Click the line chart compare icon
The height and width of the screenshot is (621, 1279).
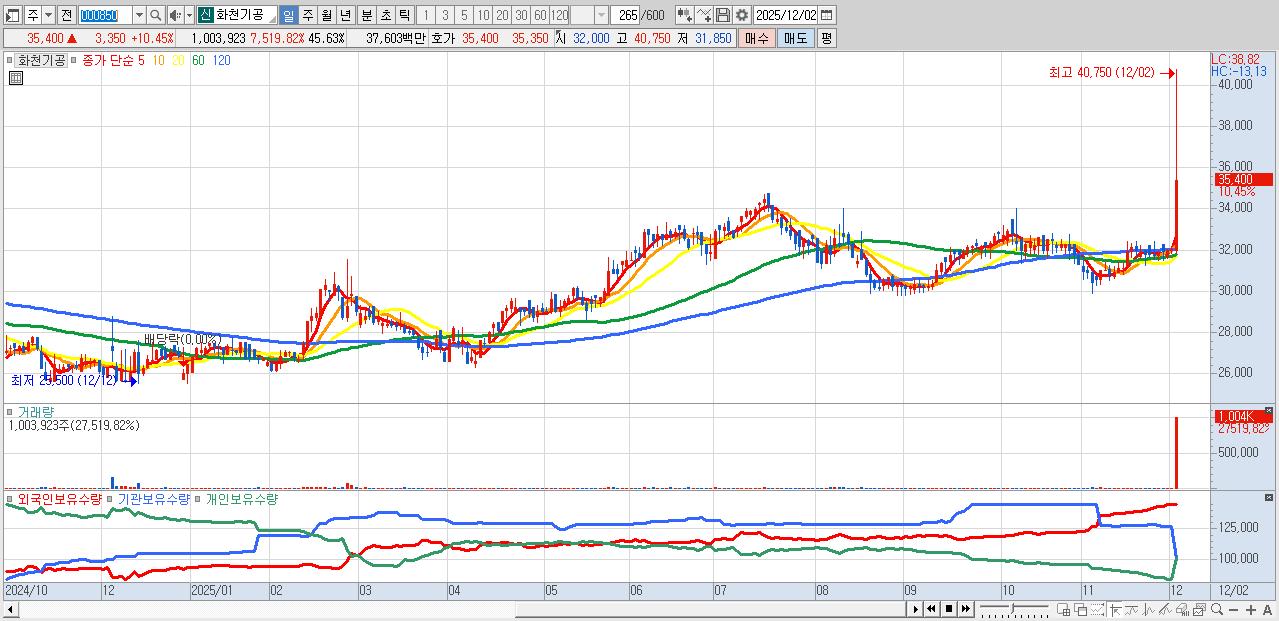[x=703, y=15]
